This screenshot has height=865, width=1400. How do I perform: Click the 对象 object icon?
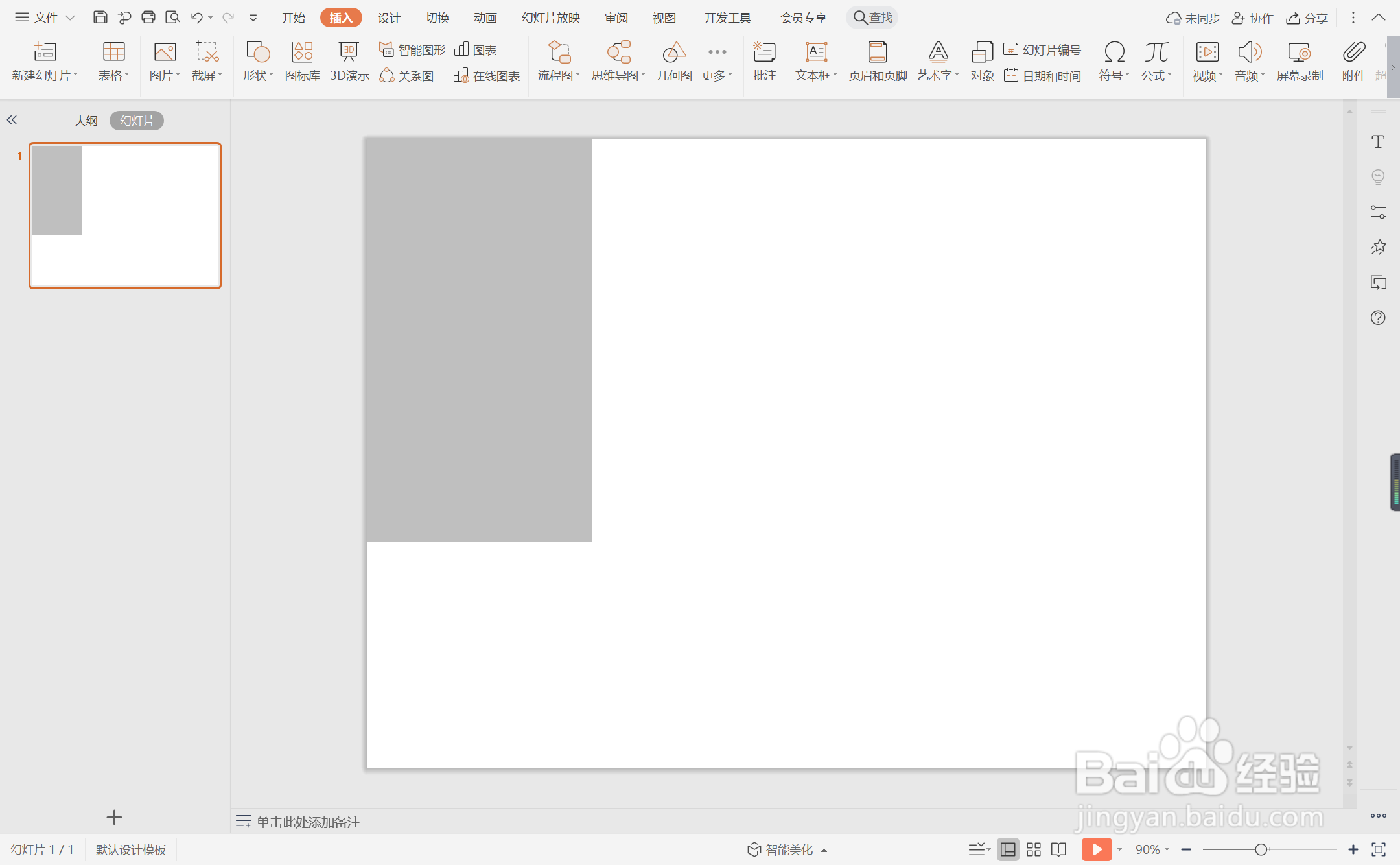982,61
